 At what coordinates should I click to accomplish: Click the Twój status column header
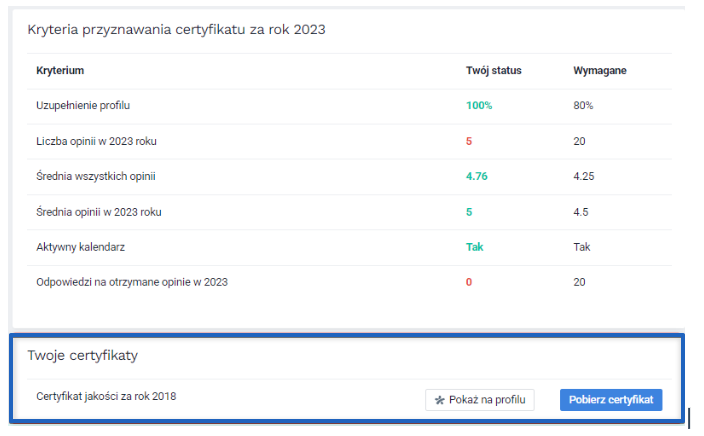point(493,71)
